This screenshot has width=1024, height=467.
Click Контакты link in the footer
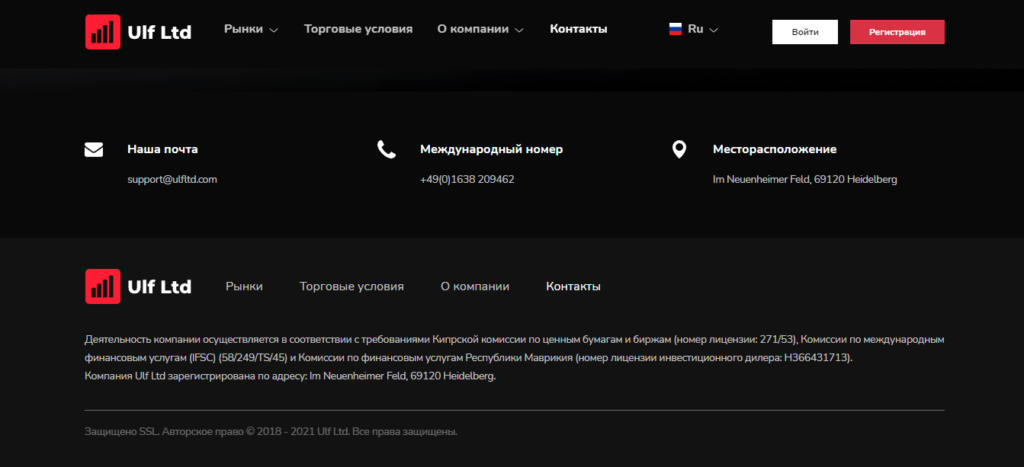573,287
